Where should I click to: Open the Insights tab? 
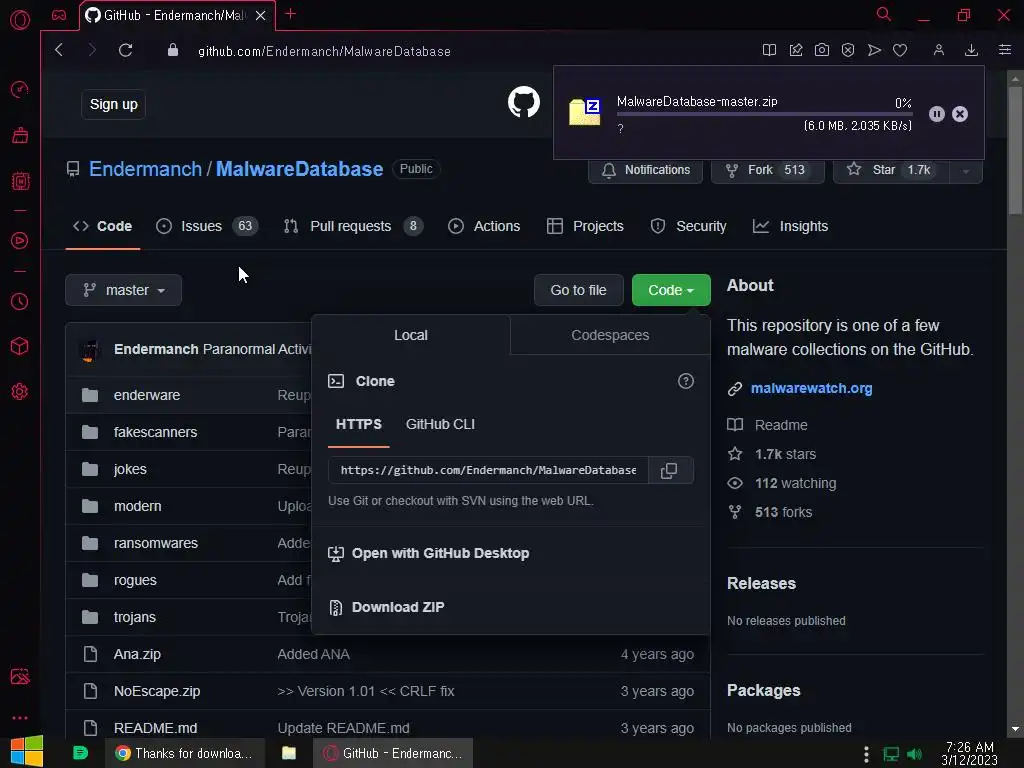(x=791, y=226)
